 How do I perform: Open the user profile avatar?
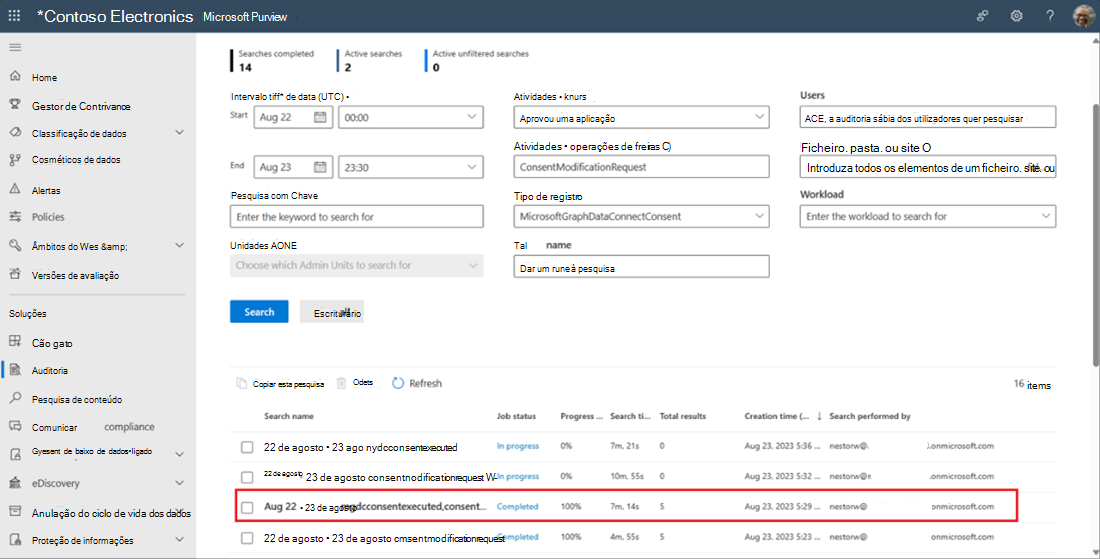pos(1082,15)
